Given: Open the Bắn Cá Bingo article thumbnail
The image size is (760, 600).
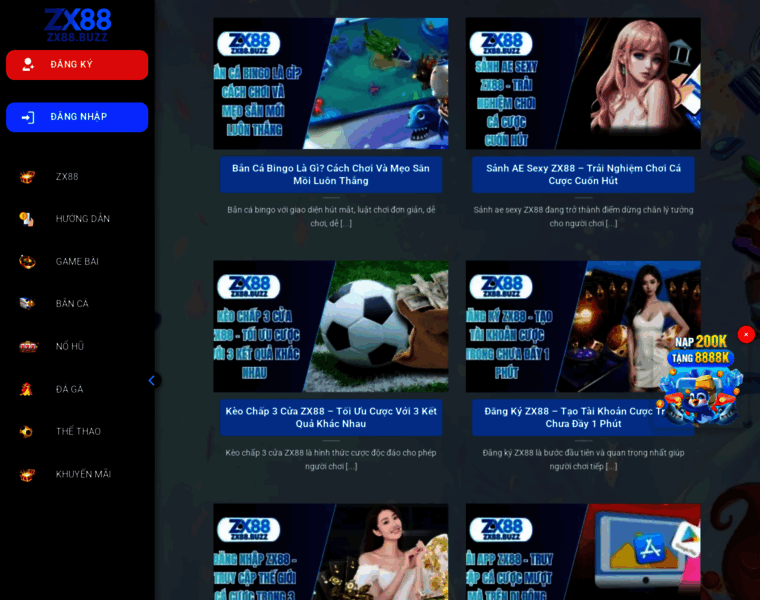Looking at the screenshot, I should click(x=331, y=83).
